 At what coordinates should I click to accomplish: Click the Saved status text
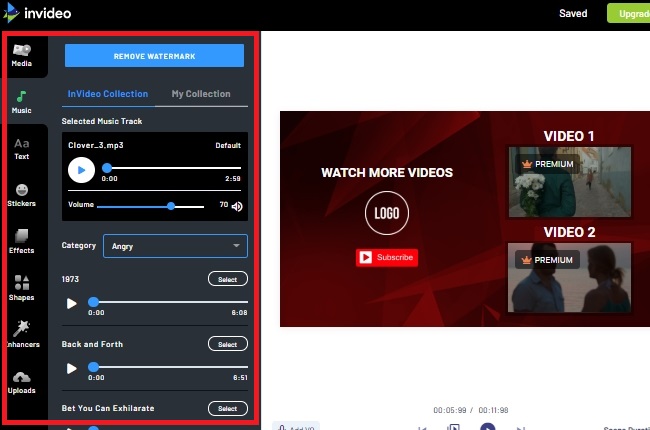[573, 13]
